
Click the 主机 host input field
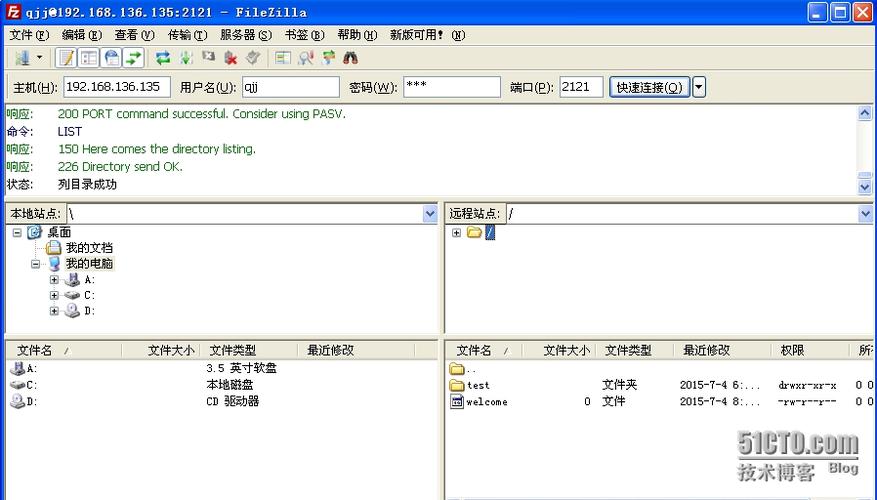coord(116,87)
